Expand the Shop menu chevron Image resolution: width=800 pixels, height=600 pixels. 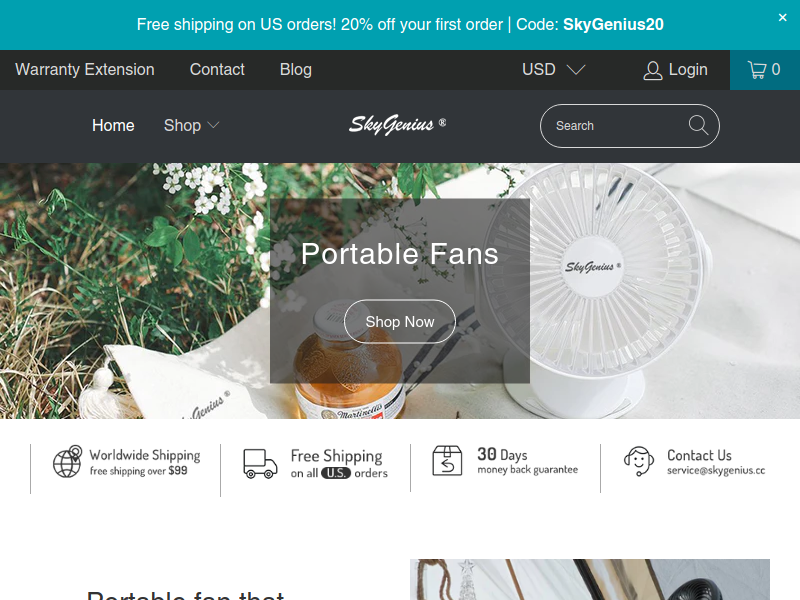[213, 126]
